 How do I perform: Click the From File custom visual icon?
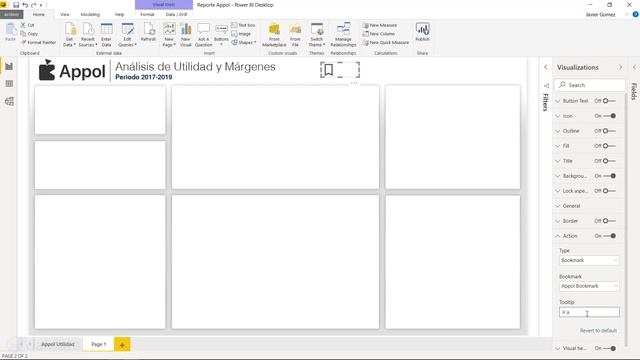[x=295, y=29]
